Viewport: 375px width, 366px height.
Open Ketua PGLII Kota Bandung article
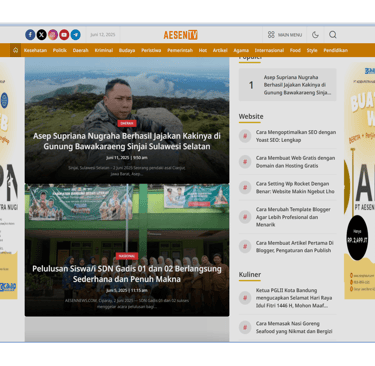click(294, 298)
